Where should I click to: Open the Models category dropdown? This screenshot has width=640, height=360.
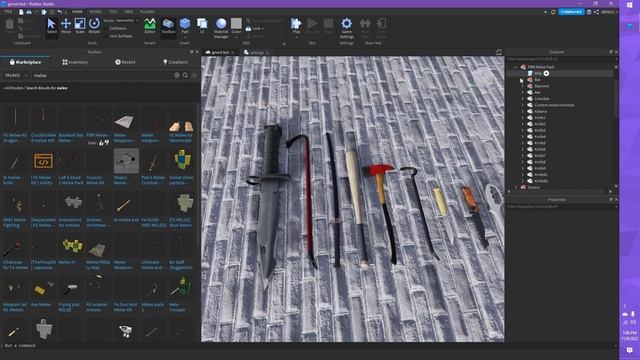coord(16,75)
